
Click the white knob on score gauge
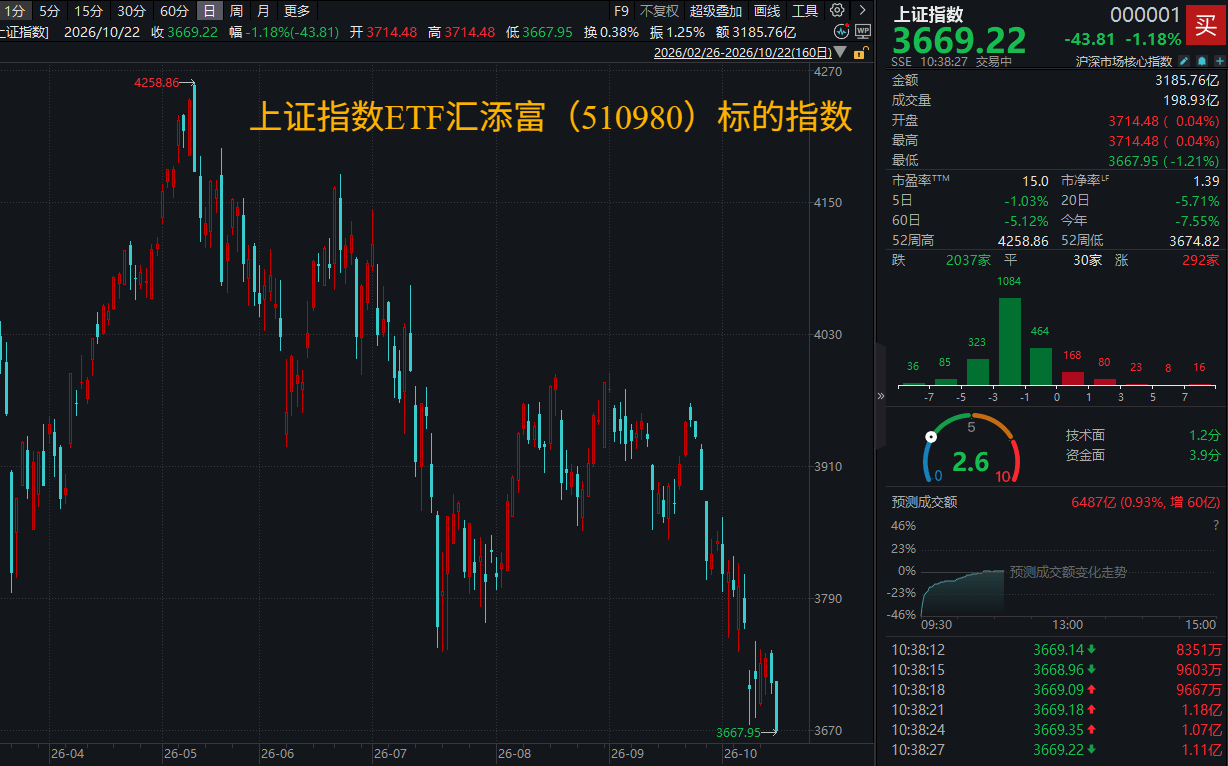[931, 436]
